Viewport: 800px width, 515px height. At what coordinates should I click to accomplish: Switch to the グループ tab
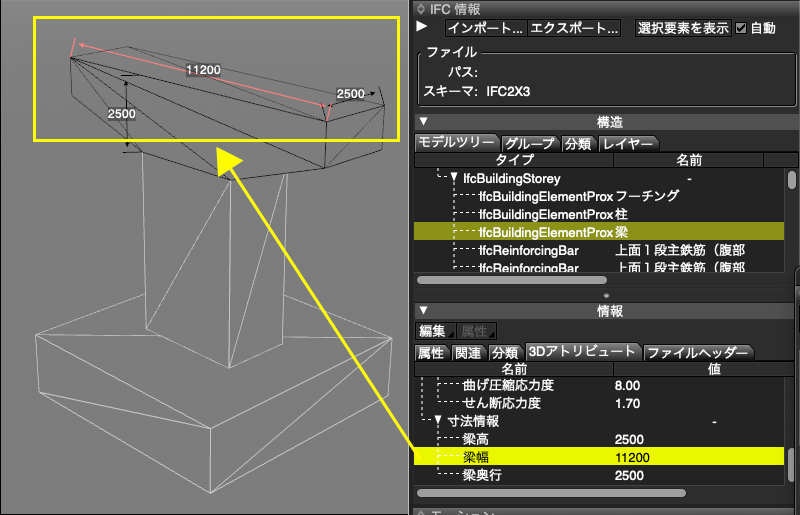tap(529, 143)
